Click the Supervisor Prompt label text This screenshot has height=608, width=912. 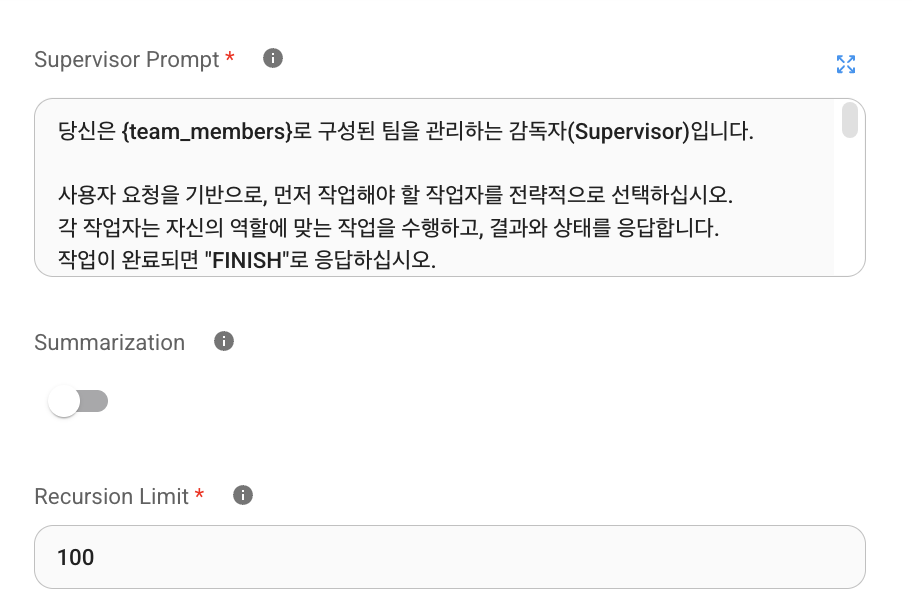126,60
